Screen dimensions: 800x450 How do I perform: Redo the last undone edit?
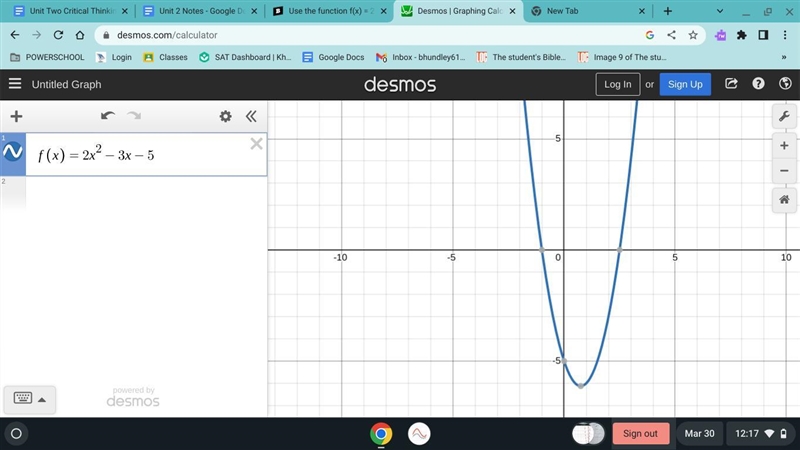click(x=134, y=116)
